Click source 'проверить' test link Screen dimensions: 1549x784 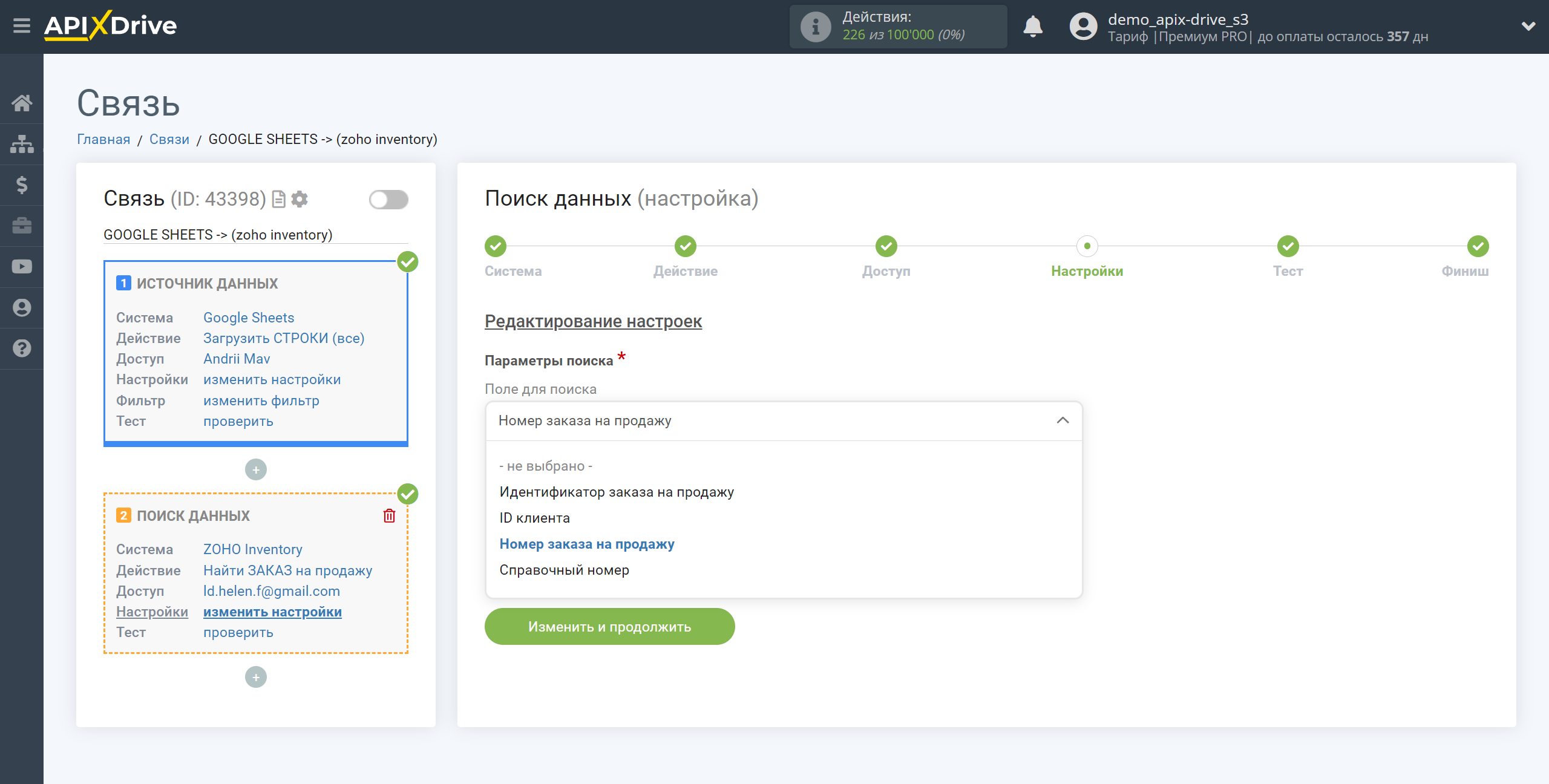tap(238, 421)
